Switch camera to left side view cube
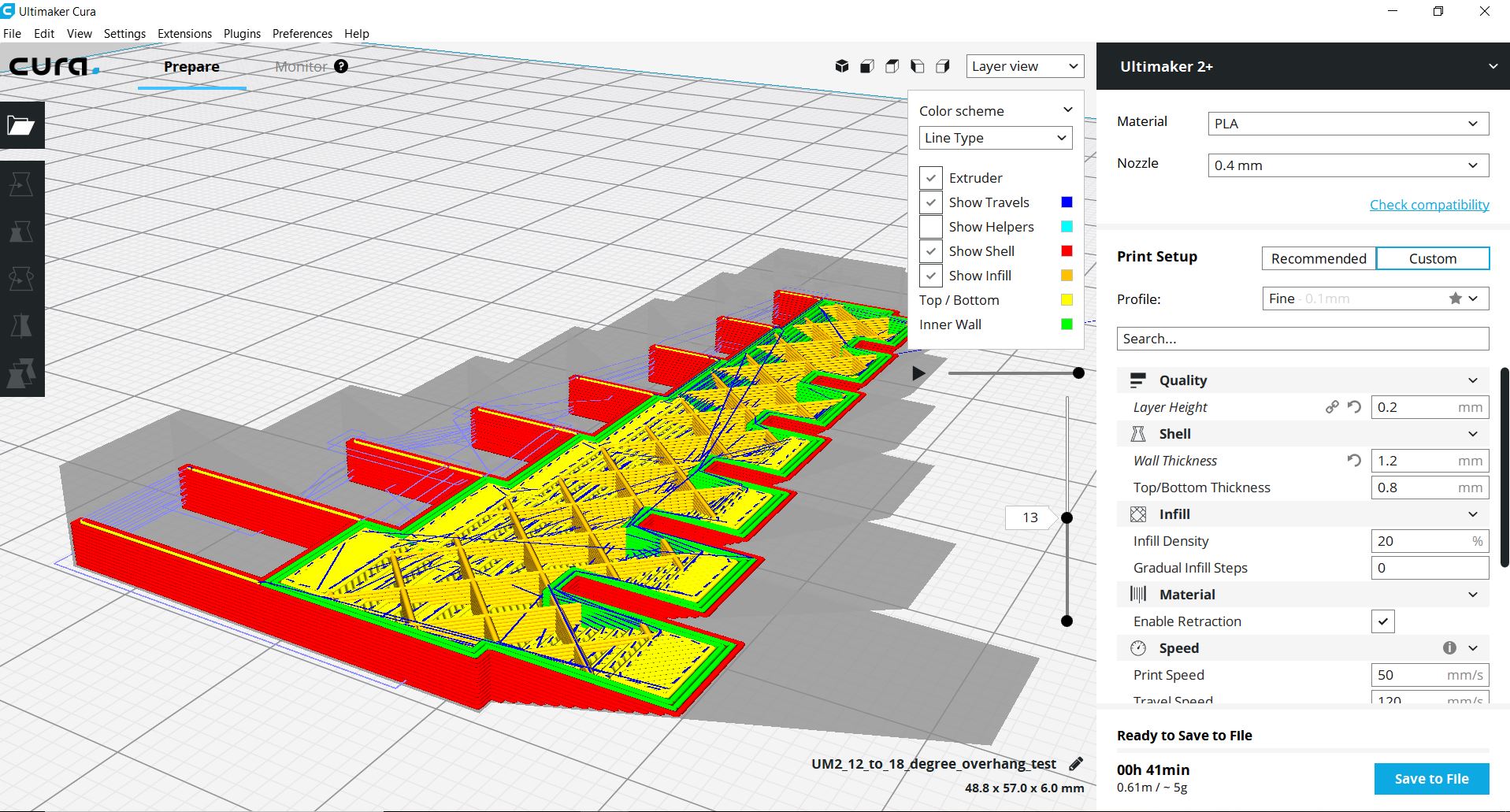 pos(918,66)
